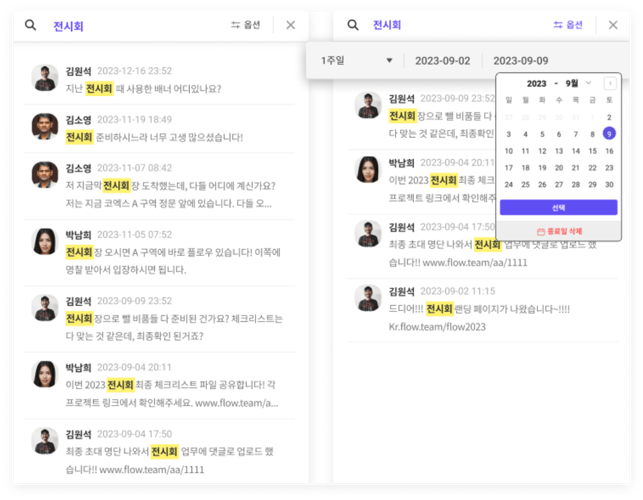This screenshot has height=500, width=643.
Task: Expand the month selector chevron in calendar
Action: pos(589,83)
